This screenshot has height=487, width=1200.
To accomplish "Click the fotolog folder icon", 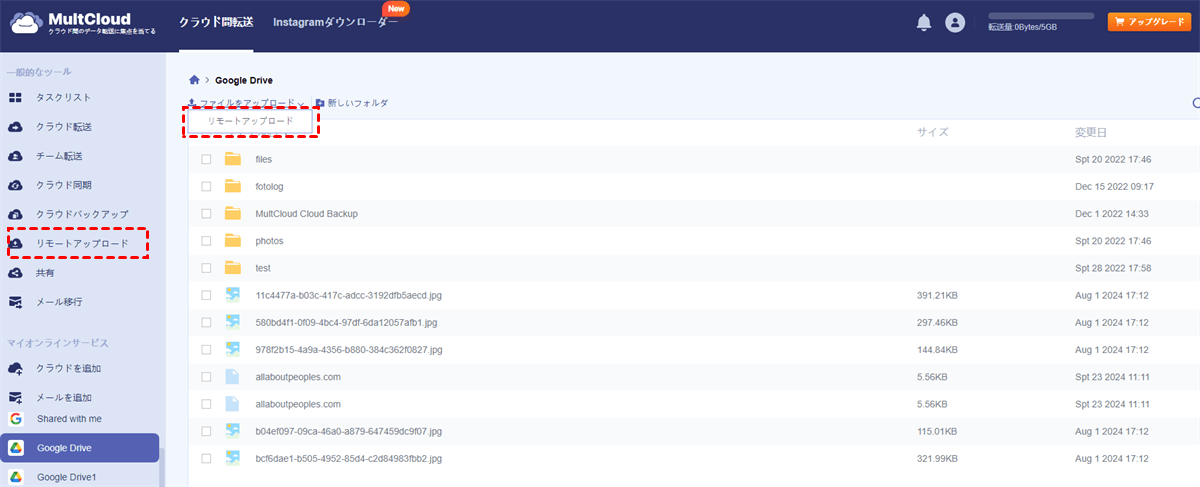I will (233, 186).
